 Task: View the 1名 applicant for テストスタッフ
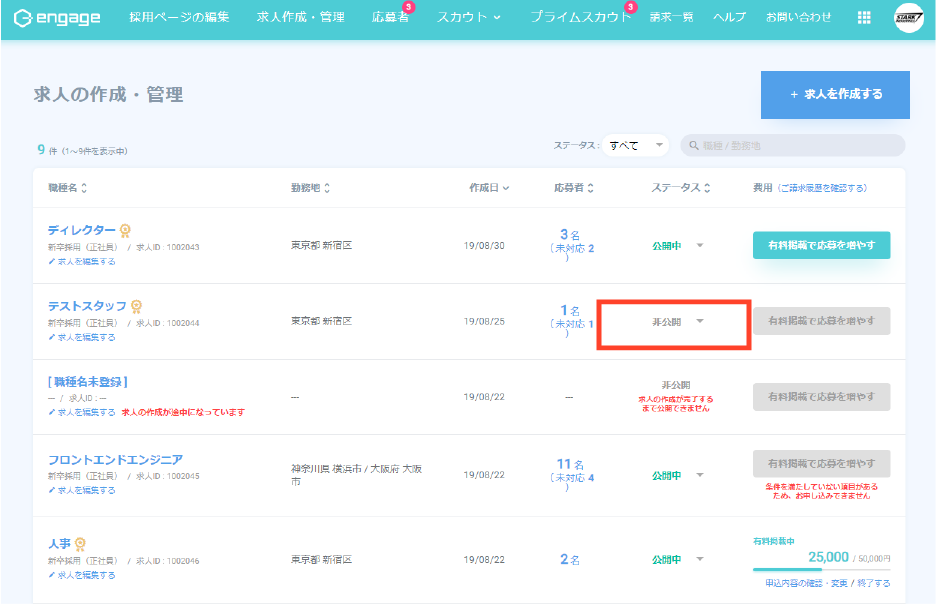(x=569, y=310)
